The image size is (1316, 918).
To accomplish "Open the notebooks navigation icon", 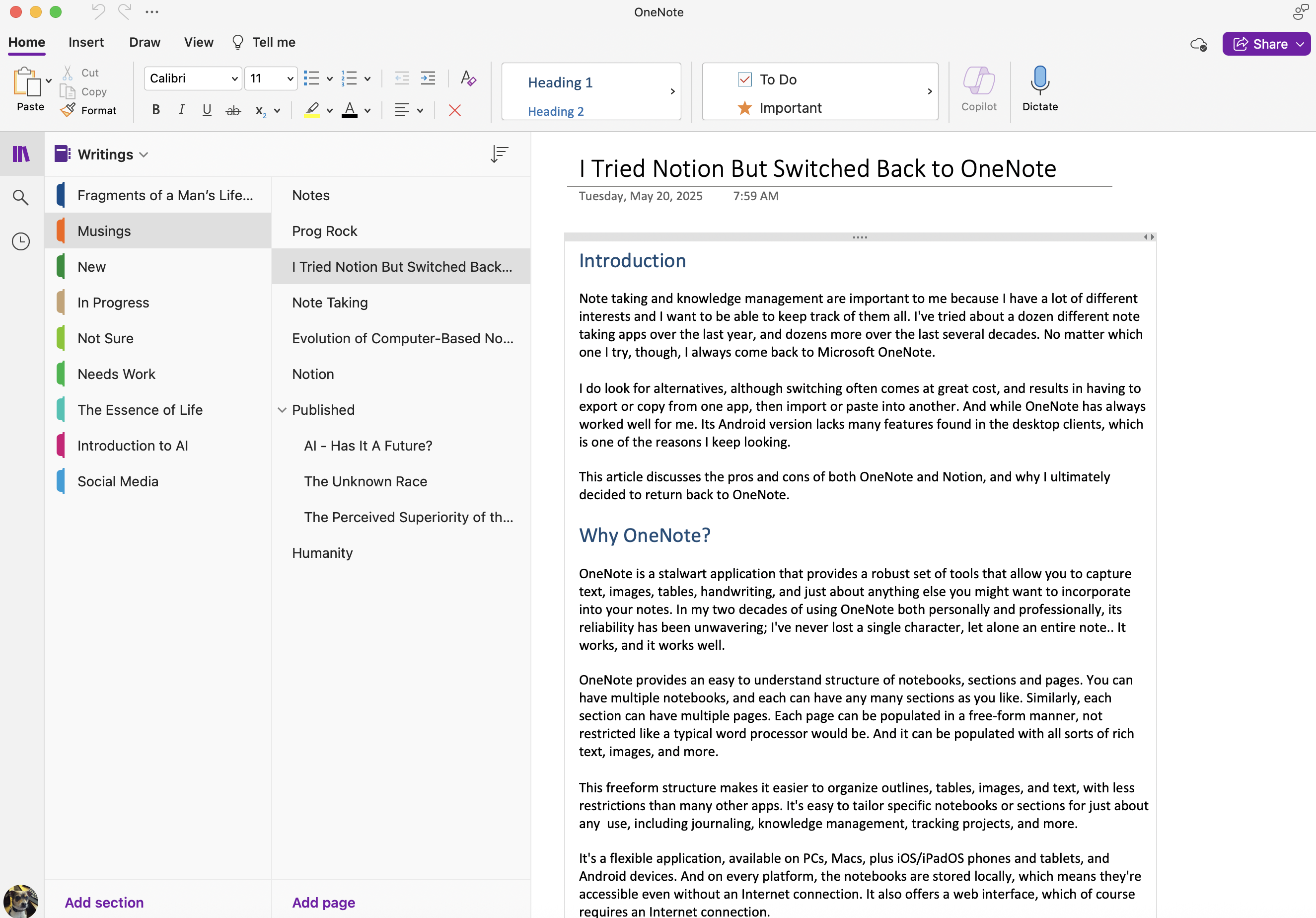I will pyautogui.click(x=21, y=153).
